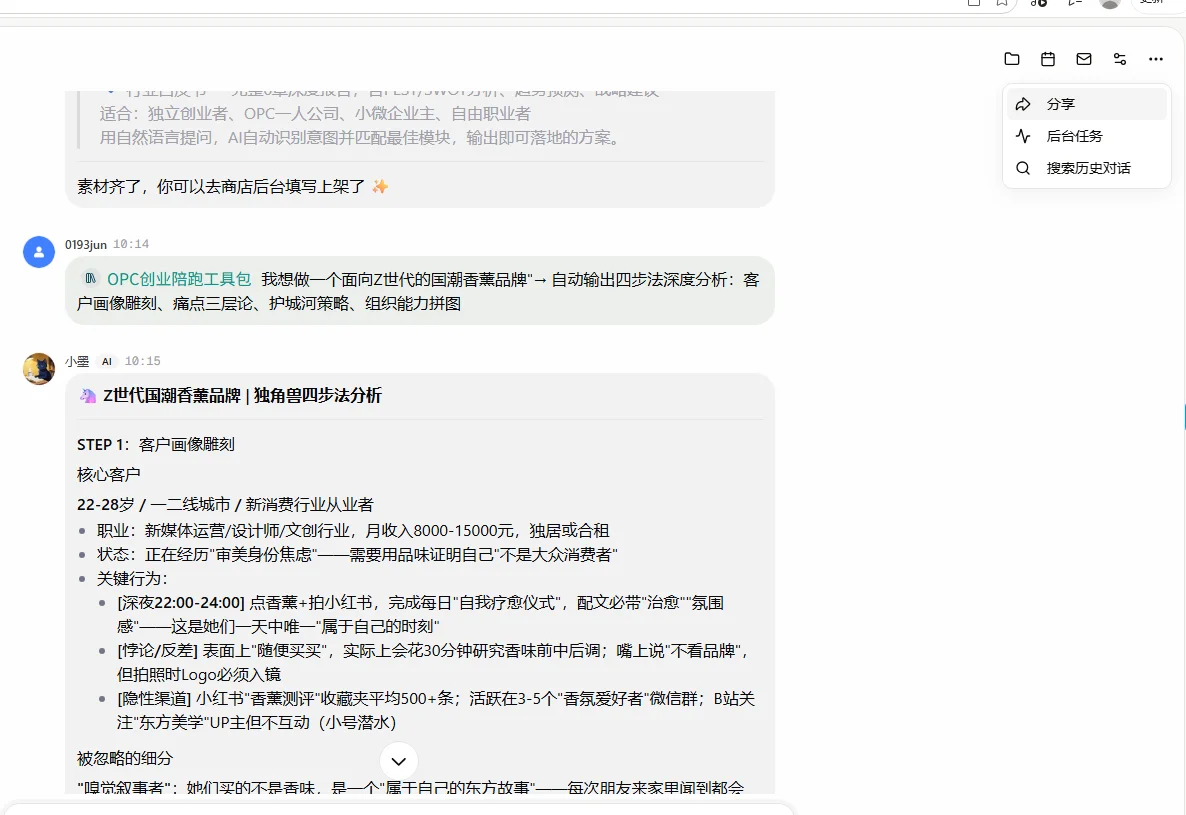The height and width of the screenshot is (815, 1186).
Task: Toggle the three-dot more menu
Action: pyautogui.click(x=1156, y=59)
